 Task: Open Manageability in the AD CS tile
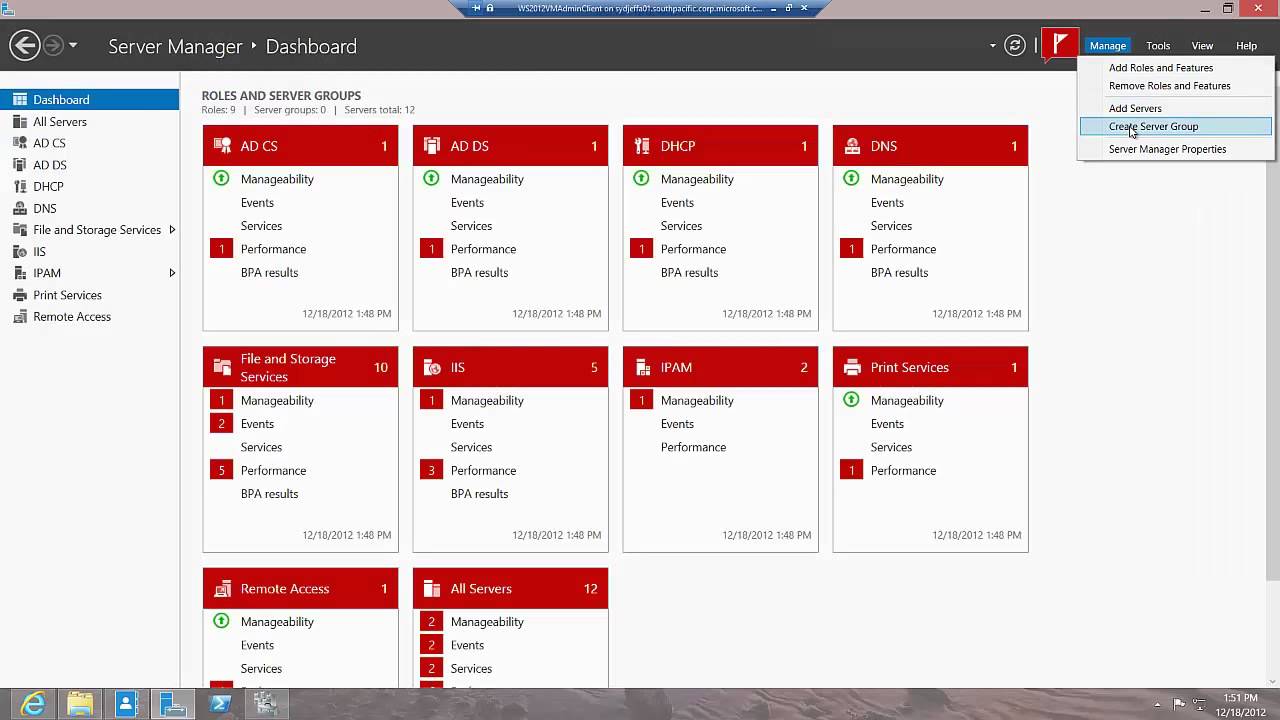pos(277,179)
